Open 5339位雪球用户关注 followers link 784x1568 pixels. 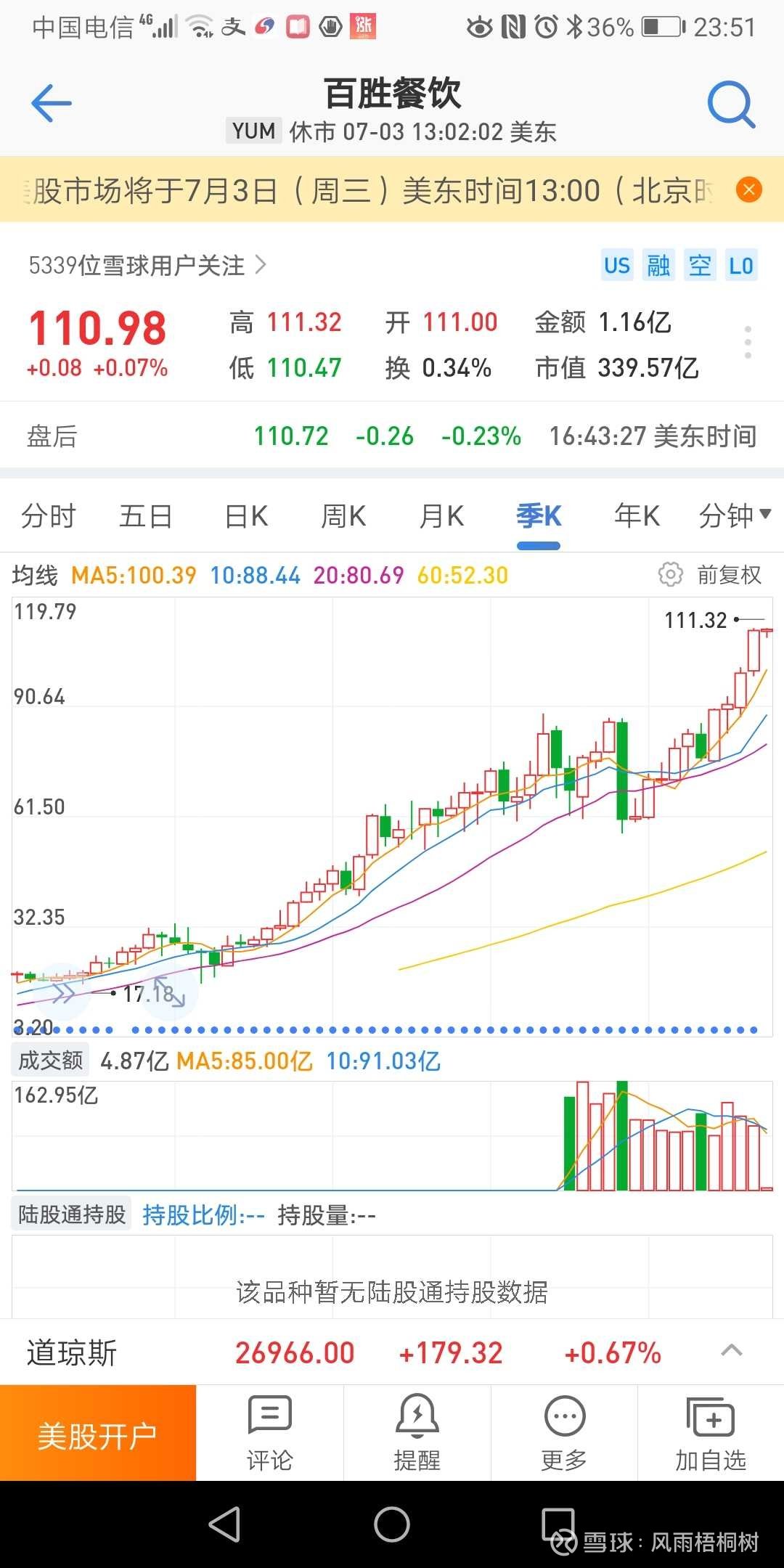[x=147, y=265]
